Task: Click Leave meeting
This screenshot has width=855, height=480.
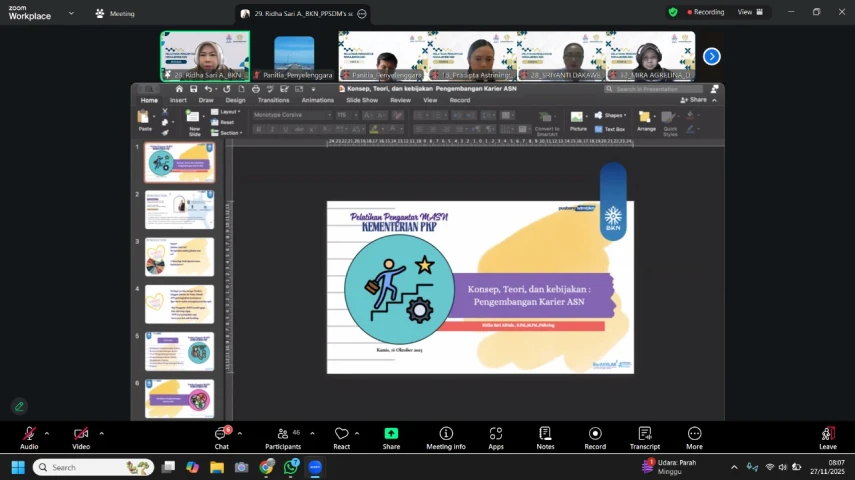Action: point(827,438)
